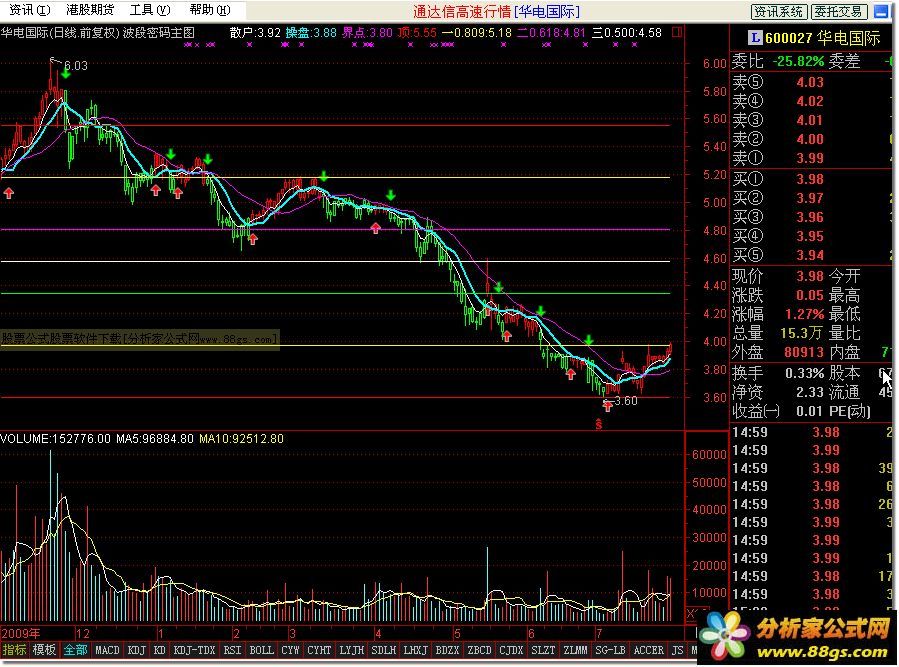Select the BOLL indicator tab

(x=261, y=650)
